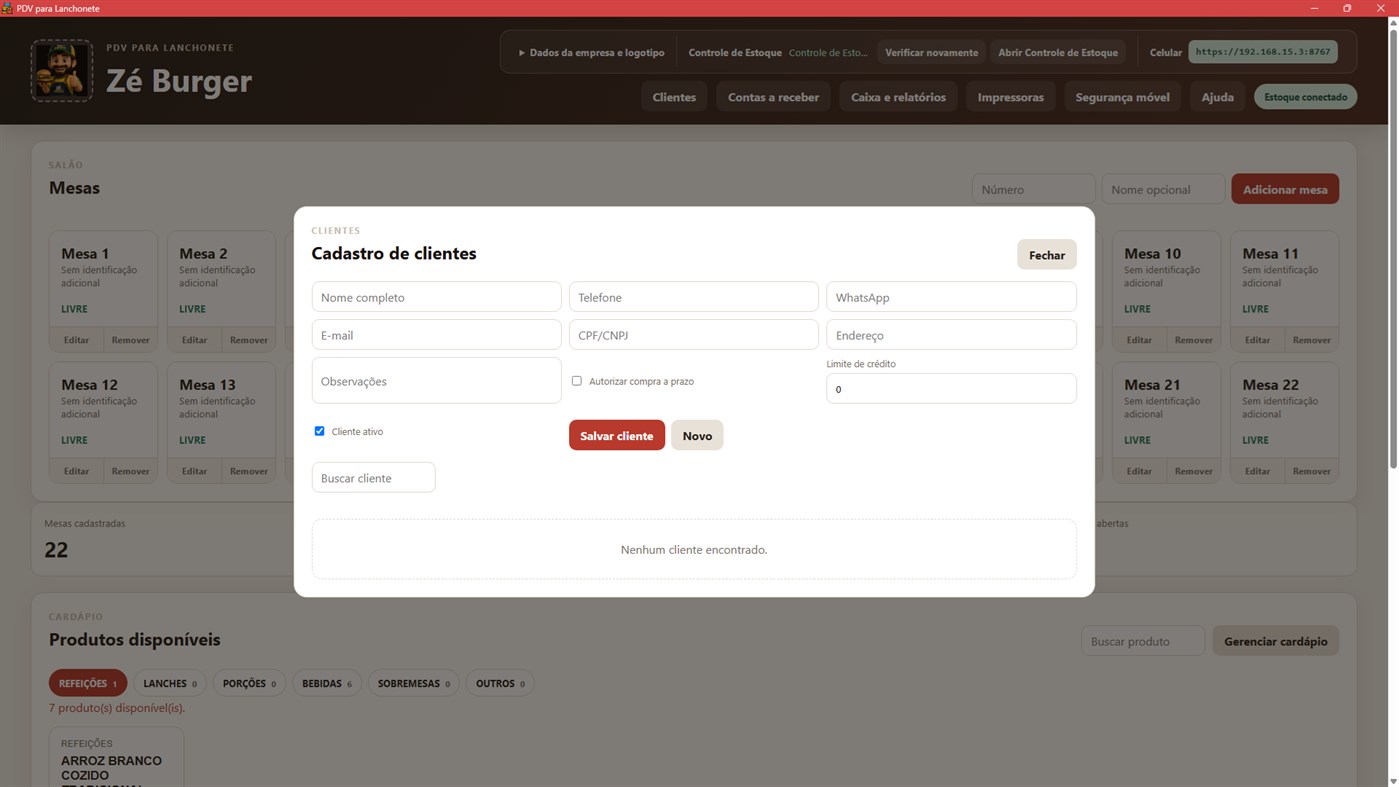Click the Novo button in client form
Screen dimensions: 1399x787
(x=697, y=435)
